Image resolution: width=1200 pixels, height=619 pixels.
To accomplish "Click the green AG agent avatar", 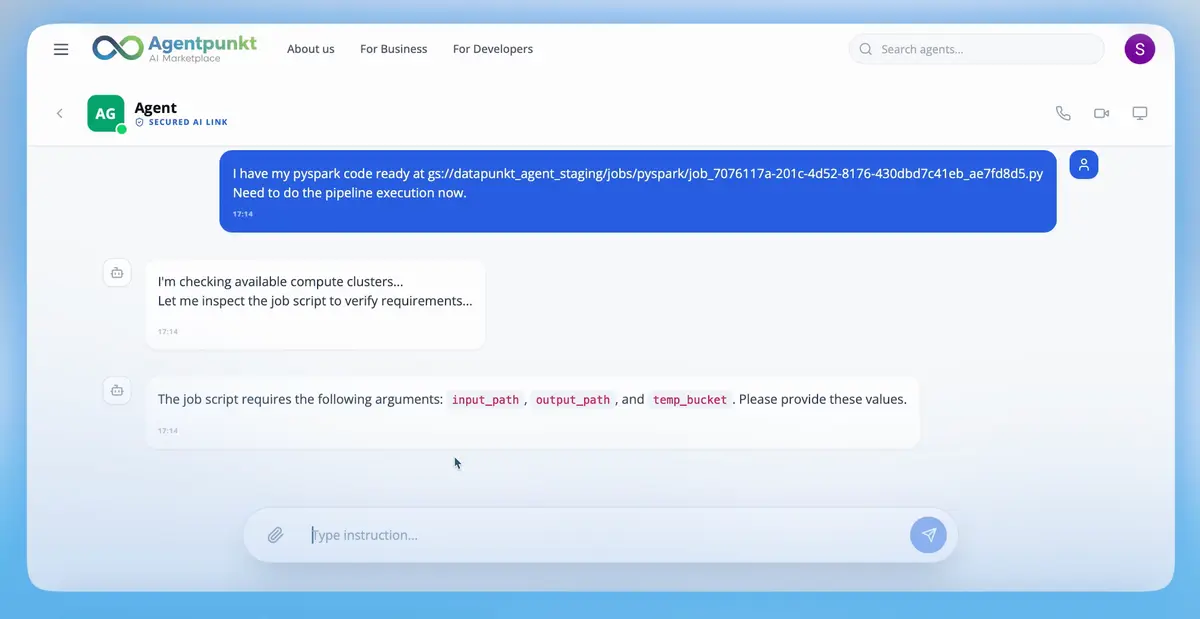I will 106,113.
